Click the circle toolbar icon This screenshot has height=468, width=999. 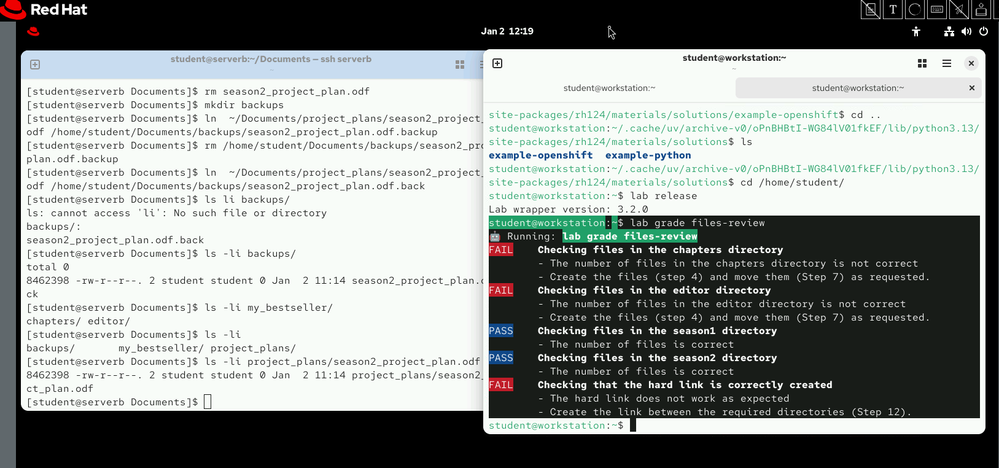[914, 10]
